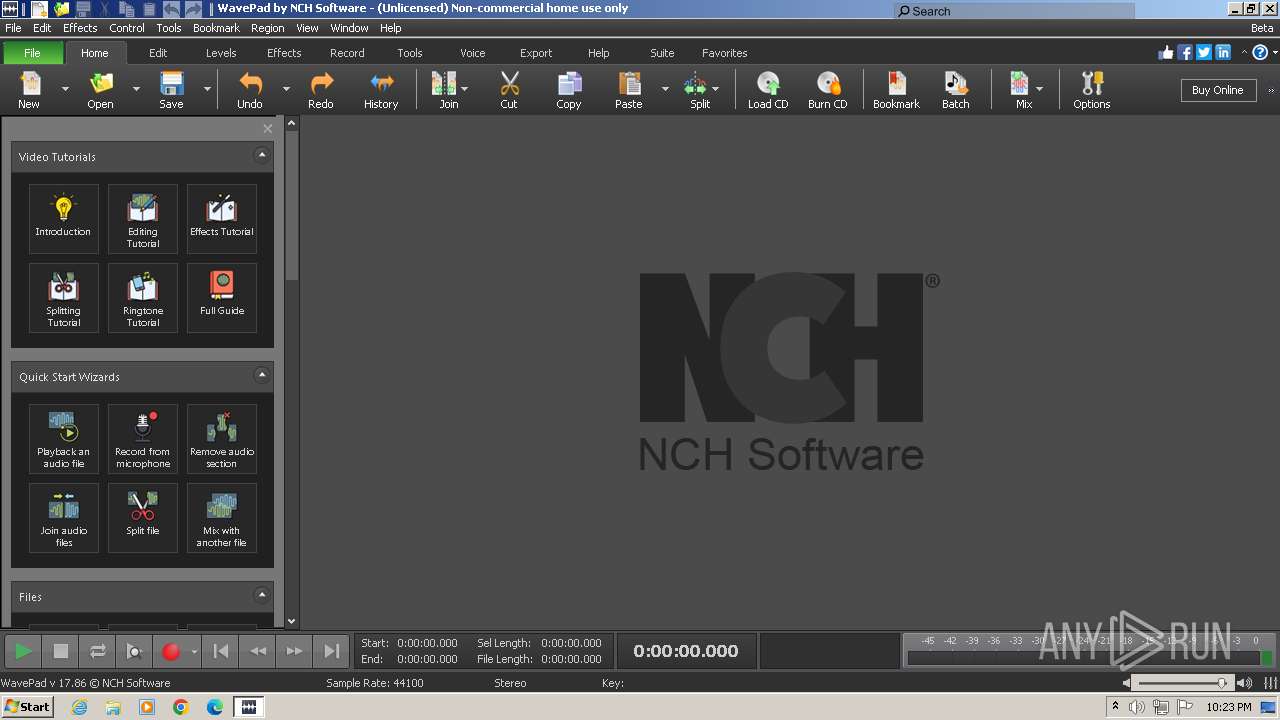Viewport: 1280px width, 720px height.
Task: Click the volume slider handle
Action: tap(1222, 683)
